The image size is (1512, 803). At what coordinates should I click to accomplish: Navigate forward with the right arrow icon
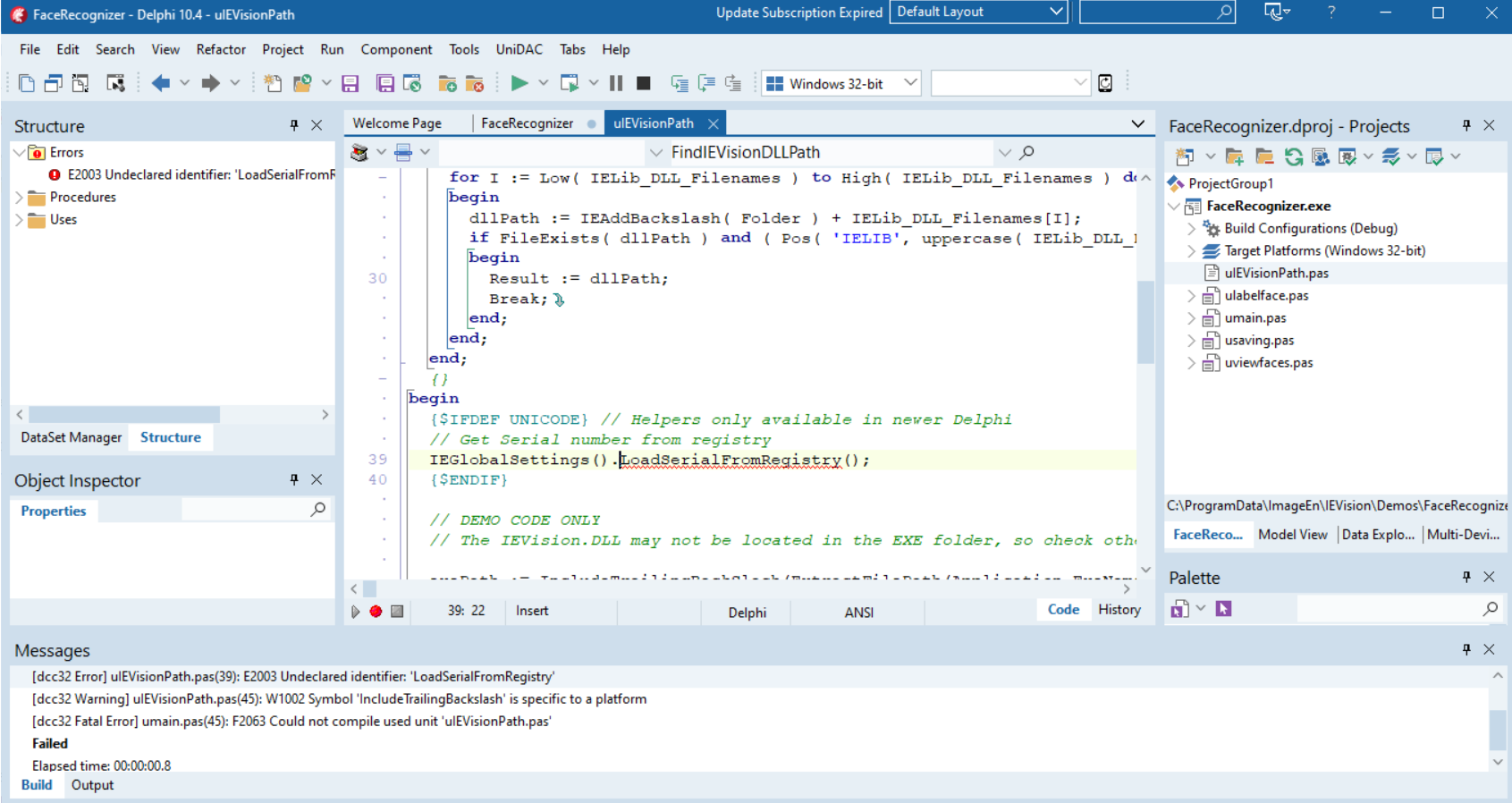tap(211, 83)
